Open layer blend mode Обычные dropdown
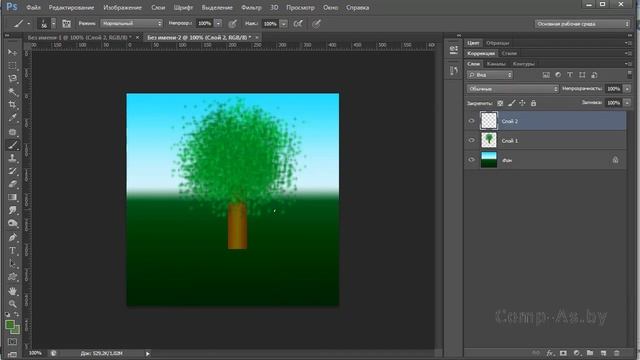640x360 pixels. 513,89
